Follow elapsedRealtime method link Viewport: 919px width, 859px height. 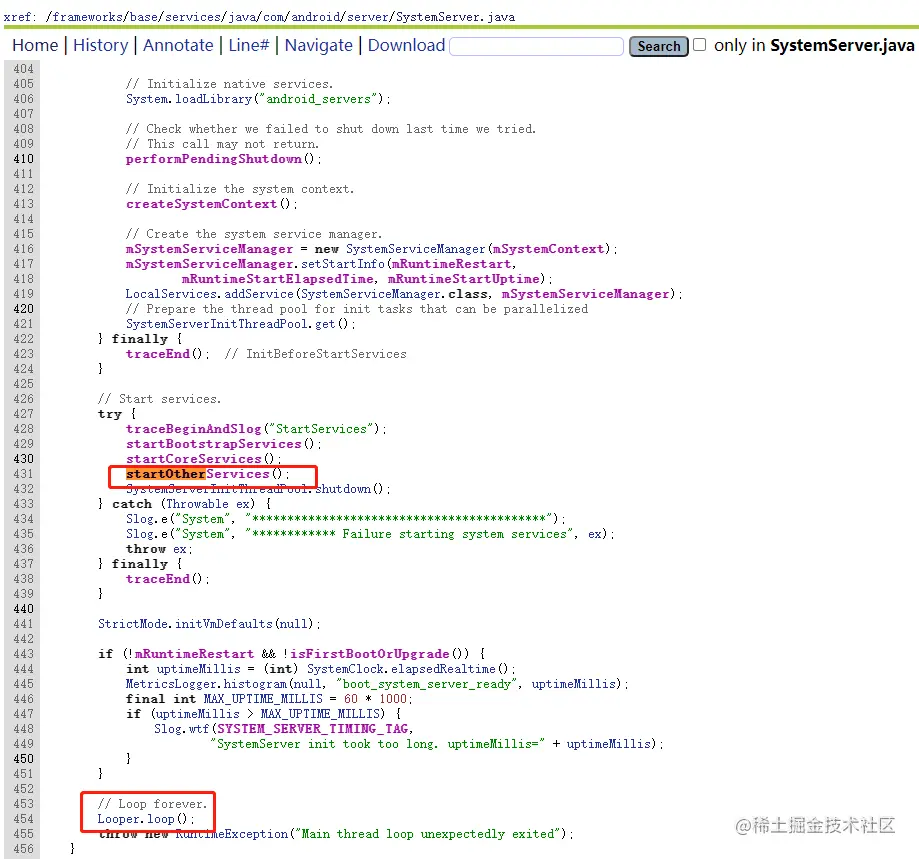pos(443,669)
